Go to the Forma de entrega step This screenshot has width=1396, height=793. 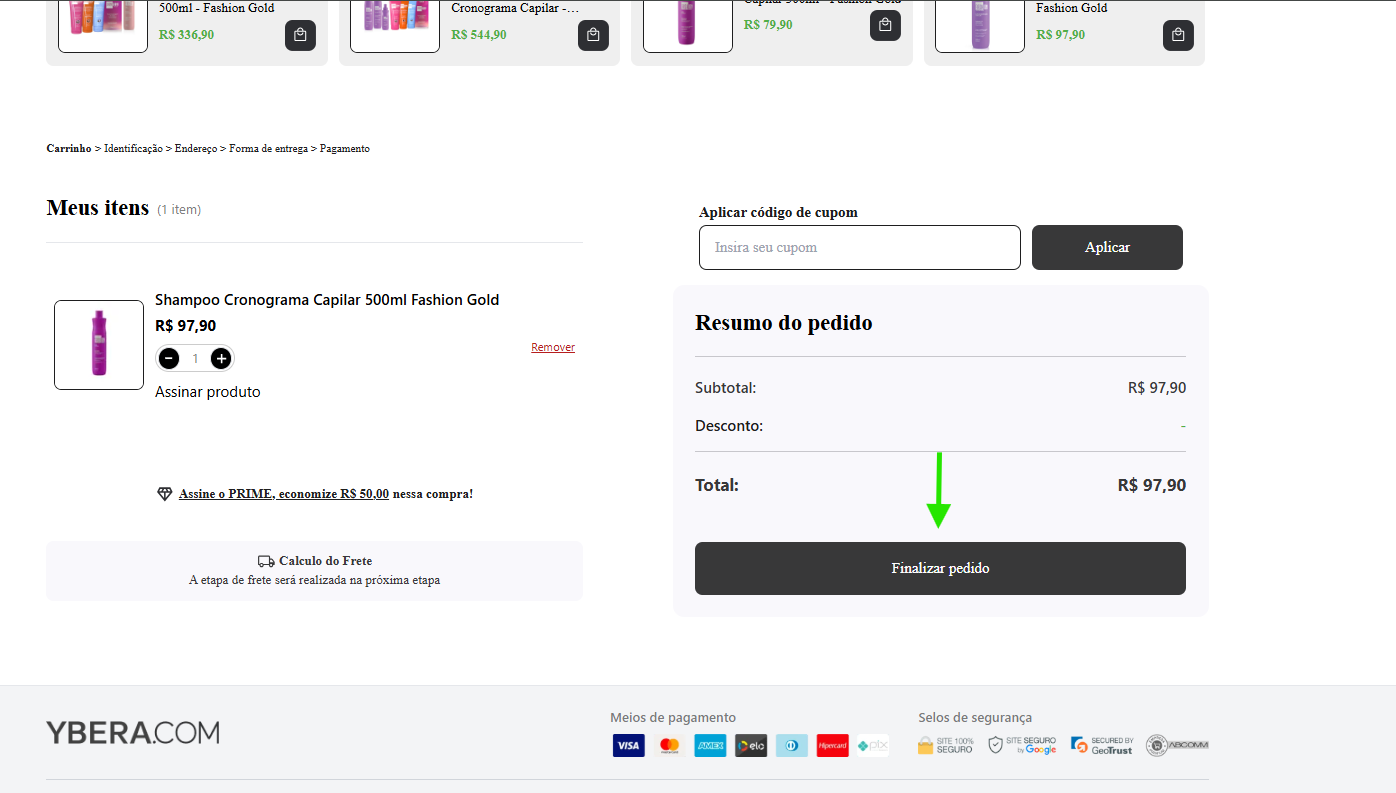pyautogui.click(x=268, y=148)
